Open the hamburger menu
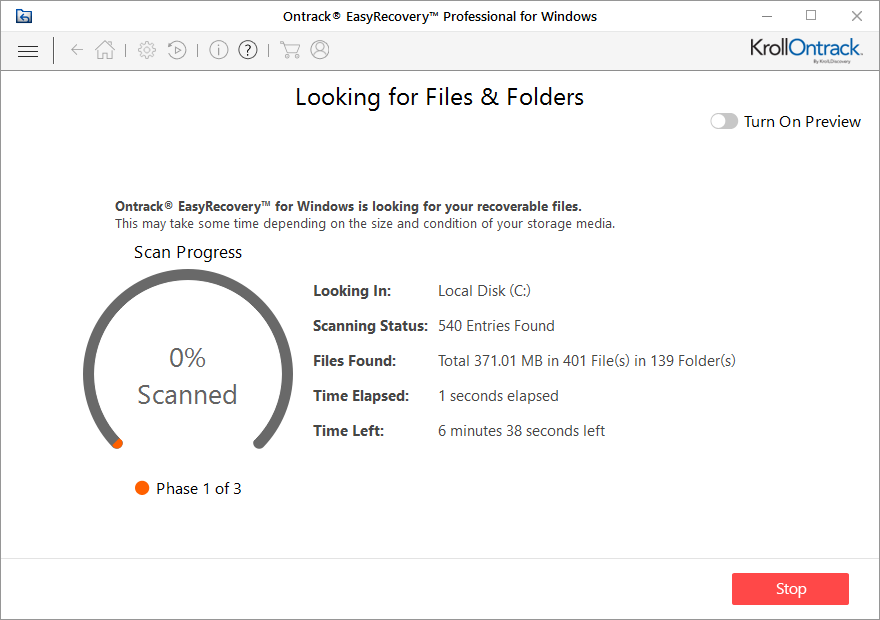Viewport: 880px width, 620px height. point(28,51)
